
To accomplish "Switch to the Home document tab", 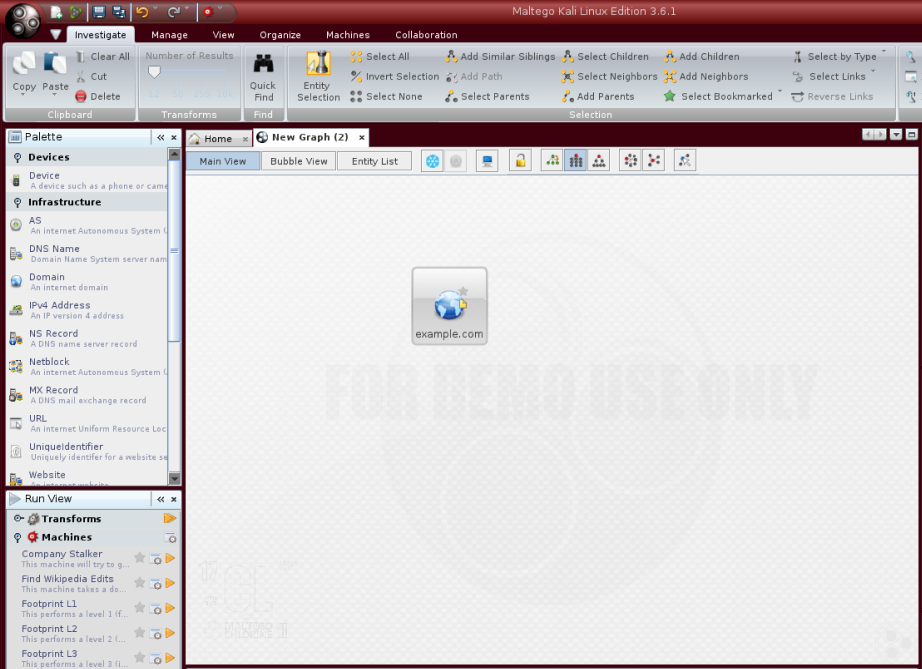I will [x=218, y=139].
